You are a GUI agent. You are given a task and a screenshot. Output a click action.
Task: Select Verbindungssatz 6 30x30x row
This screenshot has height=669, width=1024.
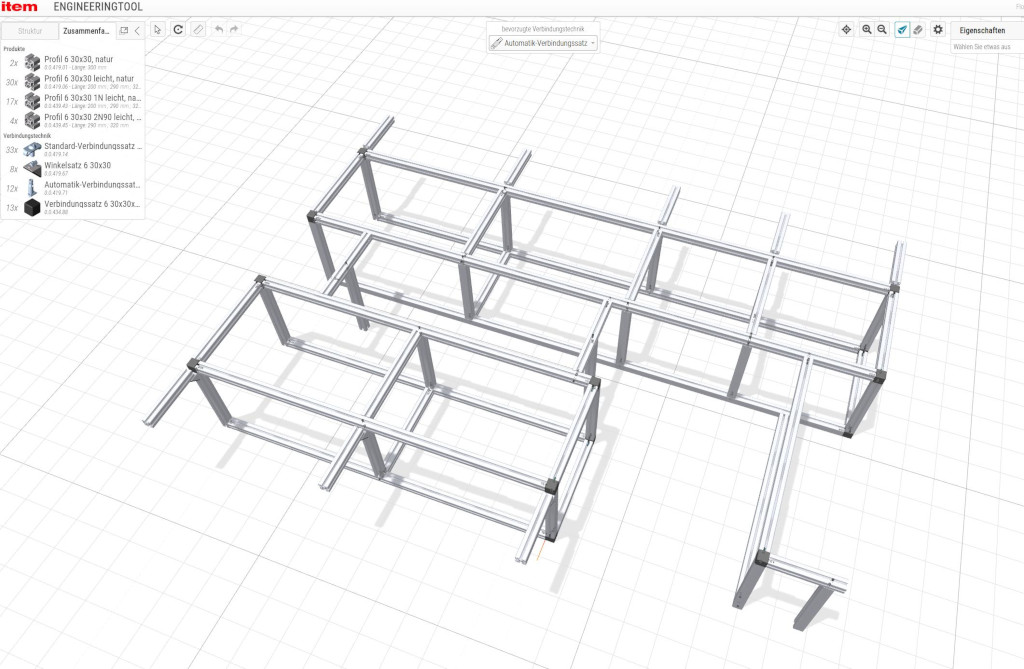coord(72,207)
